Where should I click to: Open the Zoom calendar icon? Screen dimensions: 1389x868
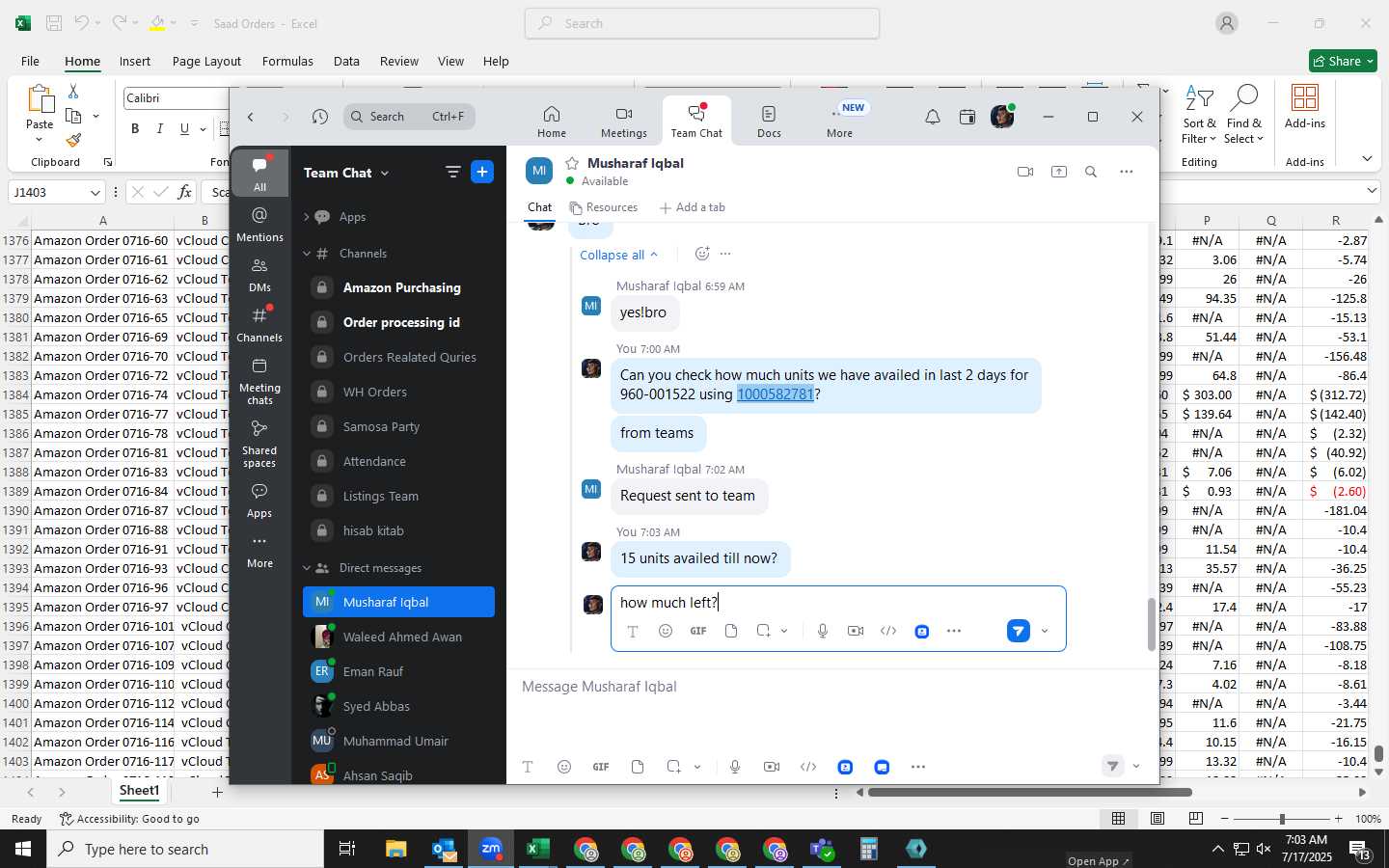[x=967, y=117]
